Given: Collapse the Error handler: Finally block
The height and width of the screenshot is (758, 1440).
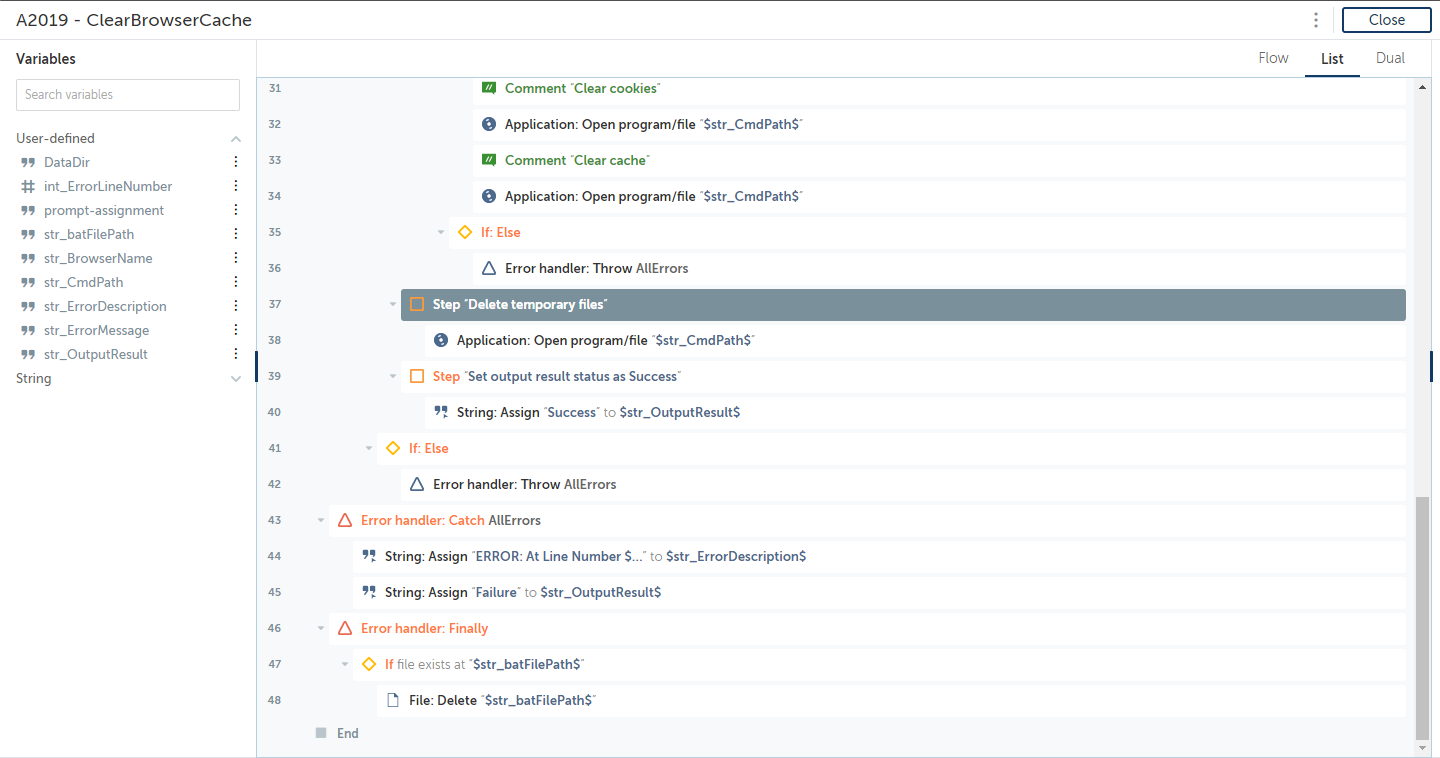Looking at the screenshot, I should tap(321, 628).
